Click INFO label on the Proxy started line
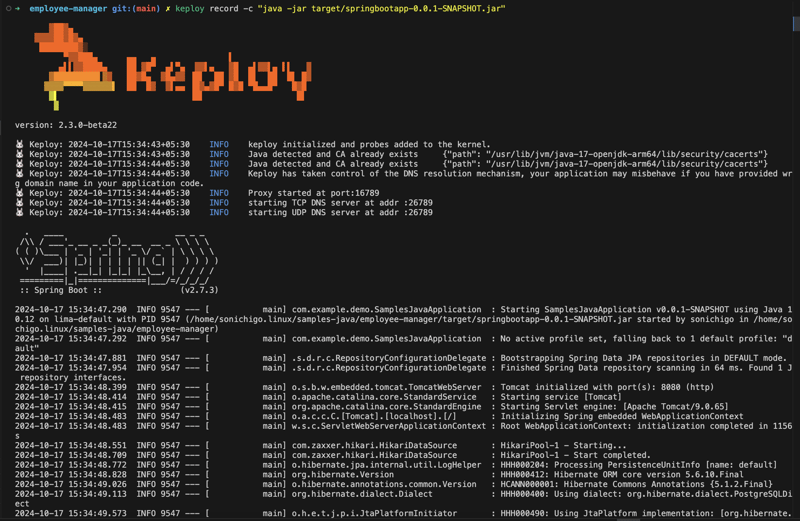 pos(219,193)
